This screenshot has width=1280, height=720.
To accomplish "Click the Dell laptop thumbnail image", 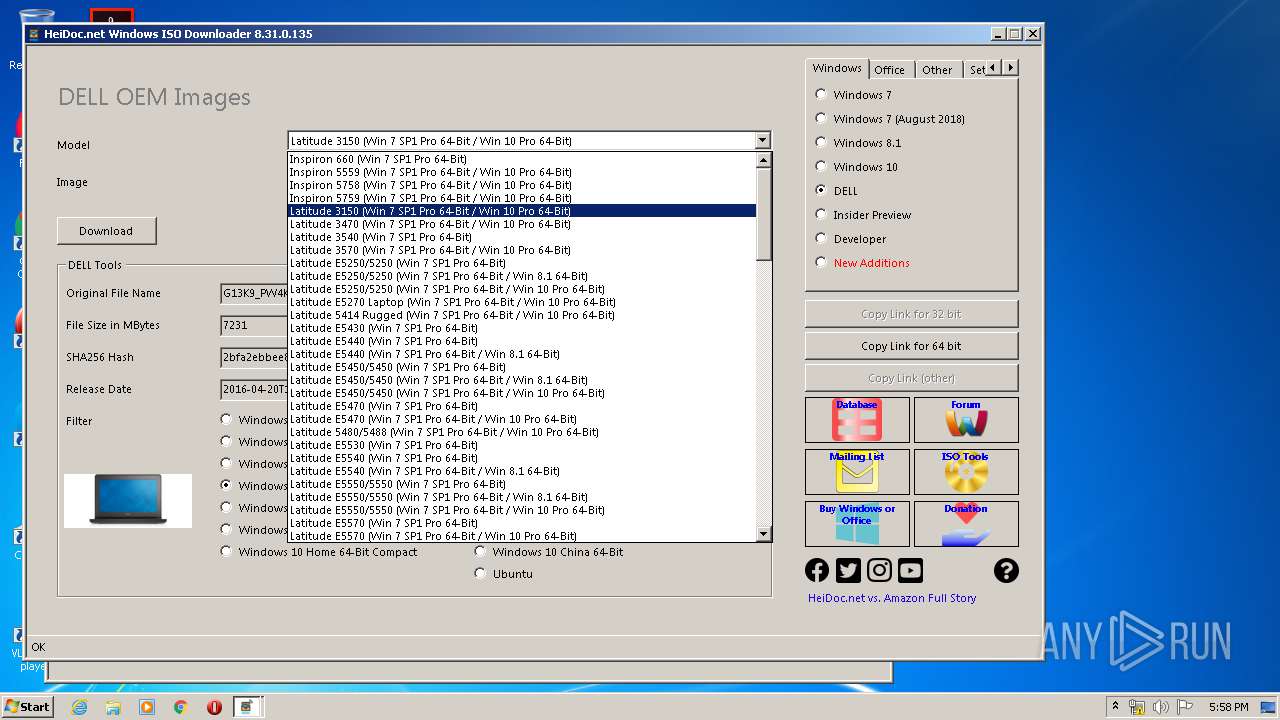I will click(128, 501).
